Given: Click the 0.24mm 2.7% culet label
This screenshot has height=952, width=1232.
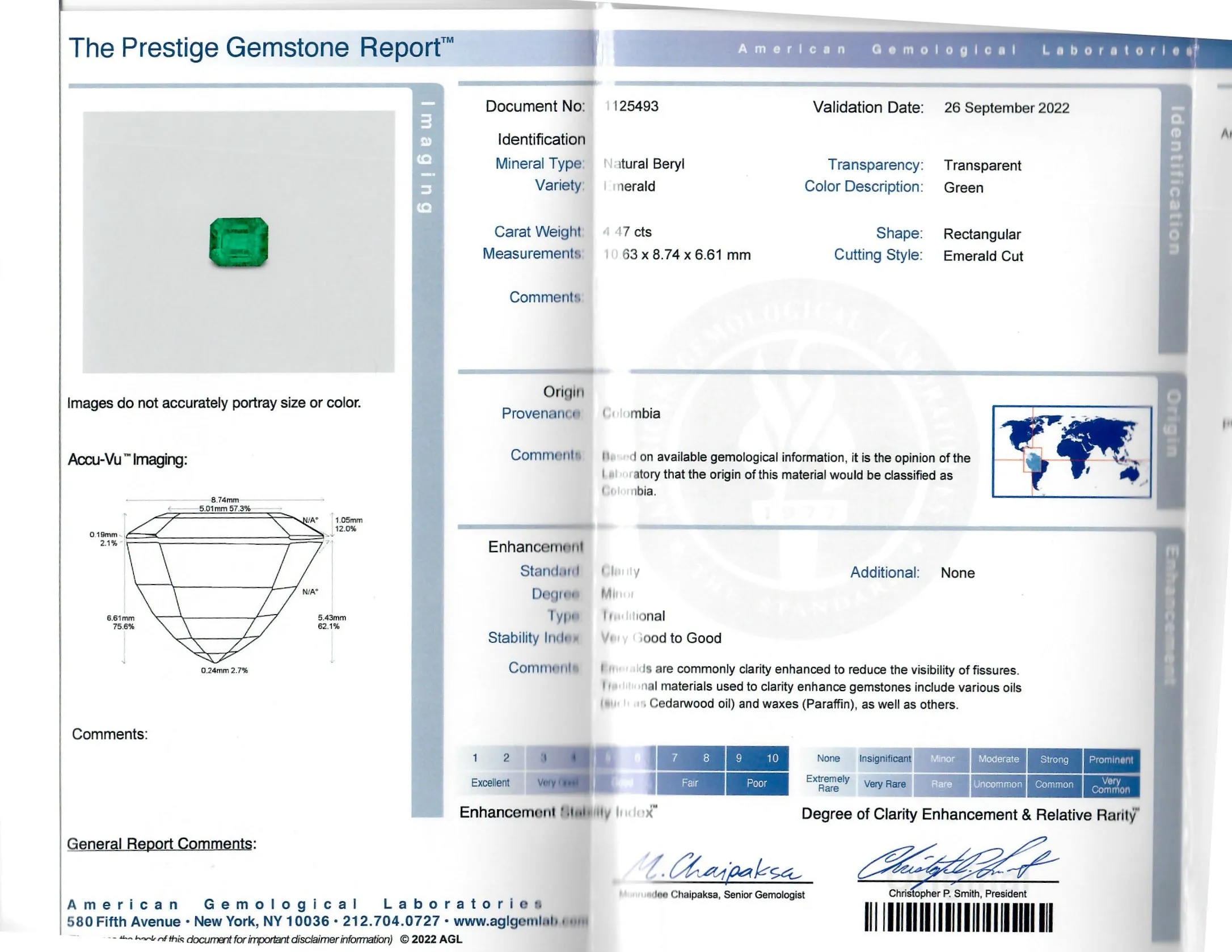Looking at the screenshot, I should tap(225, 670).
